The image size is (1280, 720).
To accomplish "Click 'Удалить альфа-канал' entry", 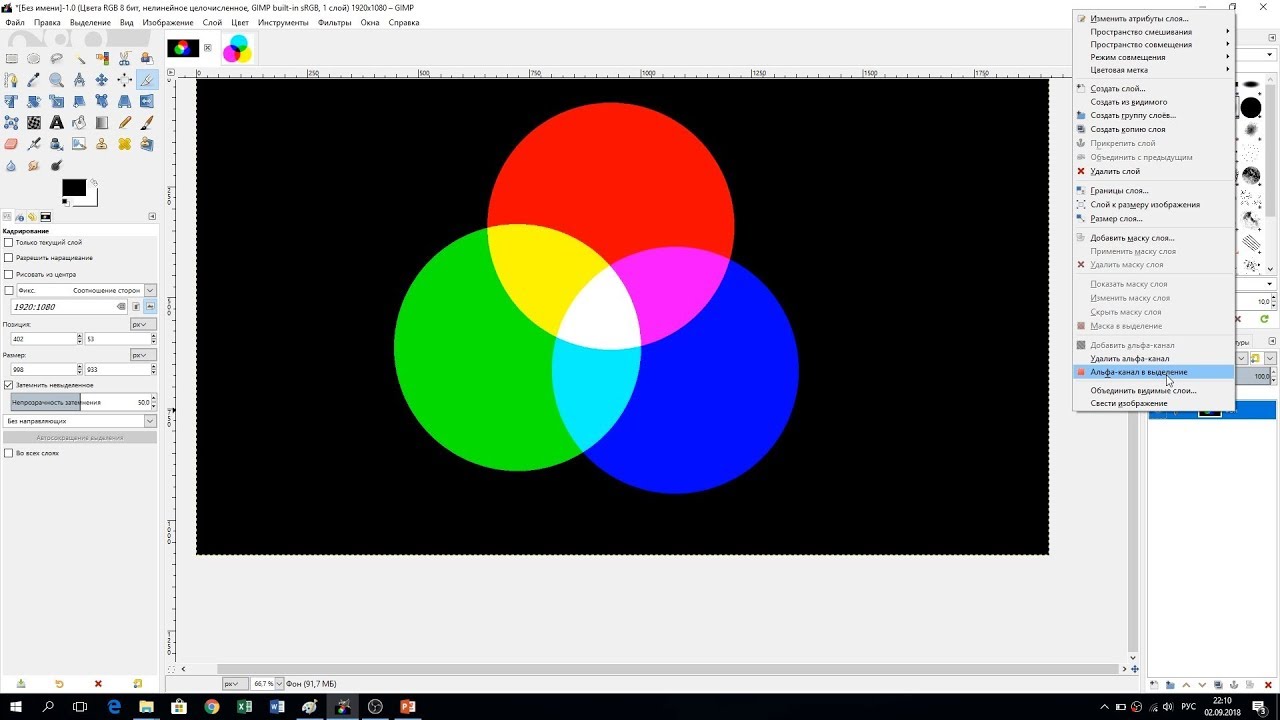I will (x=1153, y=358).
